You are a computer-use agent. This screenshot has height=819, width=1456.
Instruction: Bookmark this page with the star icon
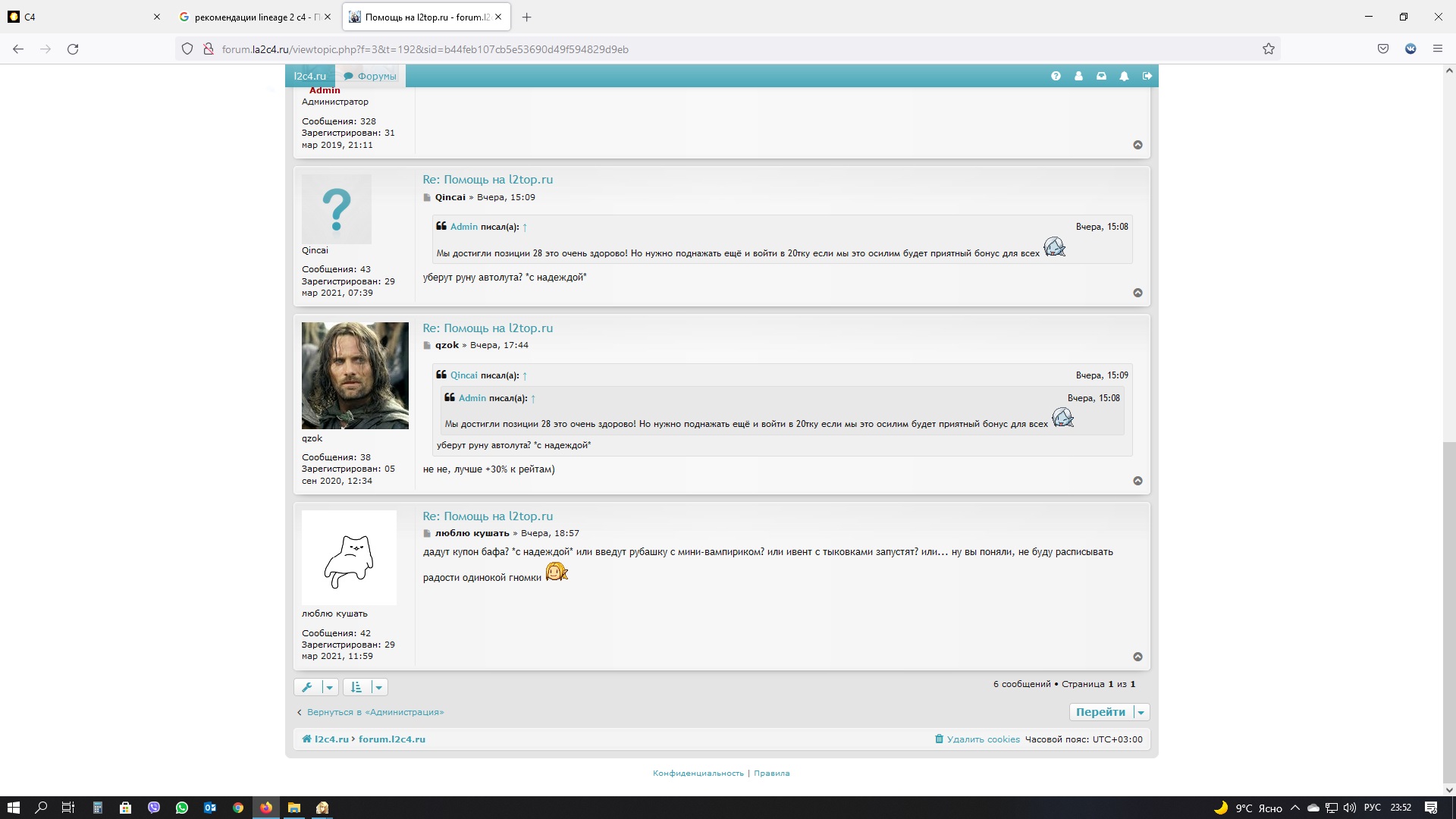(1269, 49)
